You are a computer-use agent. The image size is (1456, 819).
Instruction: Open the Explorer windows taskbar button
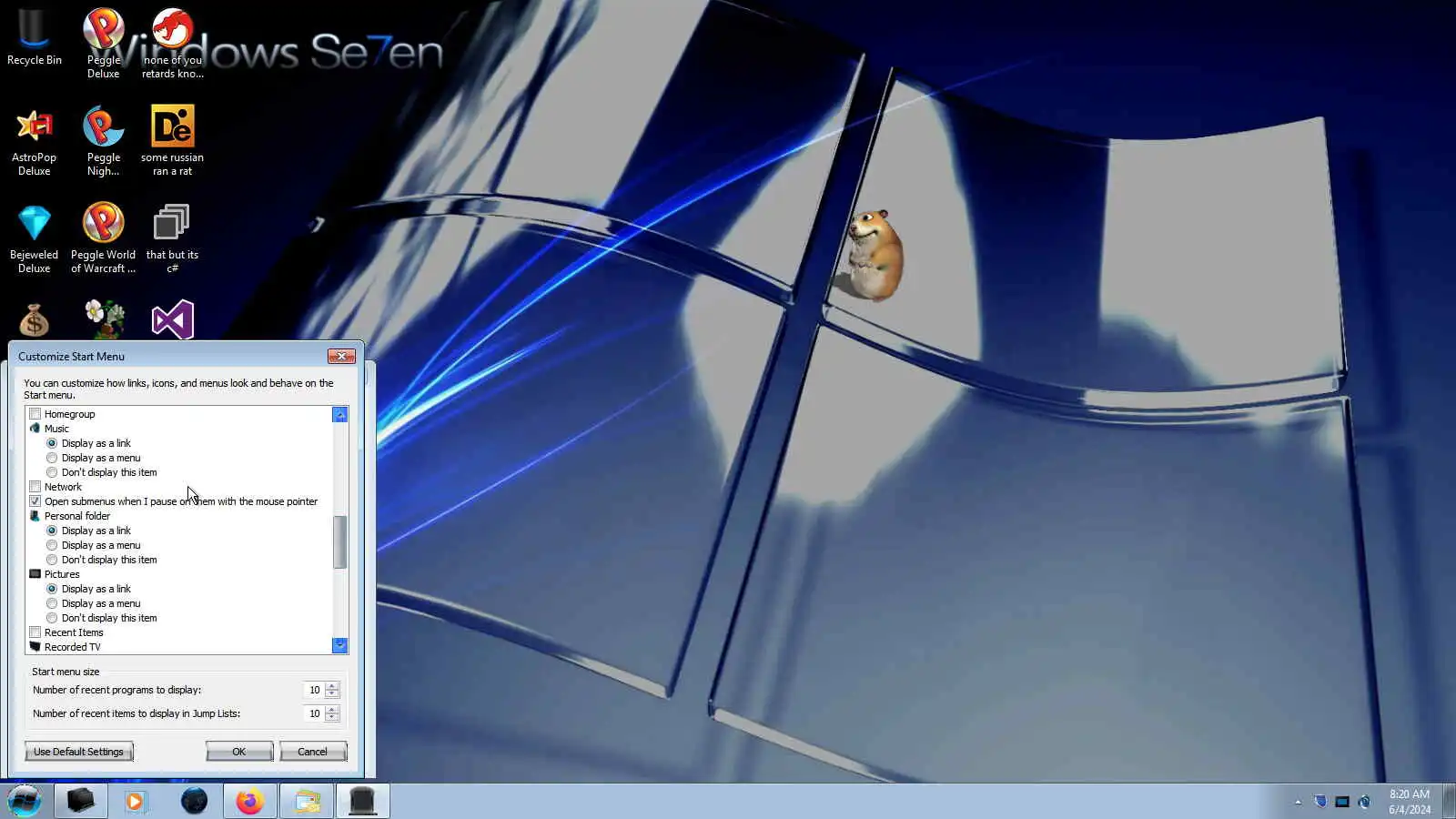(x=307, y=801)
